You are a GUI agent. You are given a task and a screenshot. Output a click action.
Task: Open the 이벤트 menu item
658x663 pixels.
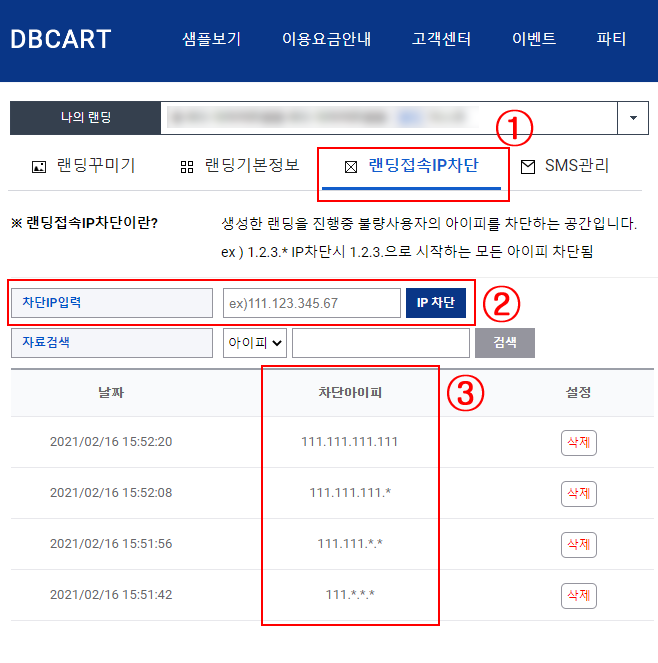pos(534,40)
